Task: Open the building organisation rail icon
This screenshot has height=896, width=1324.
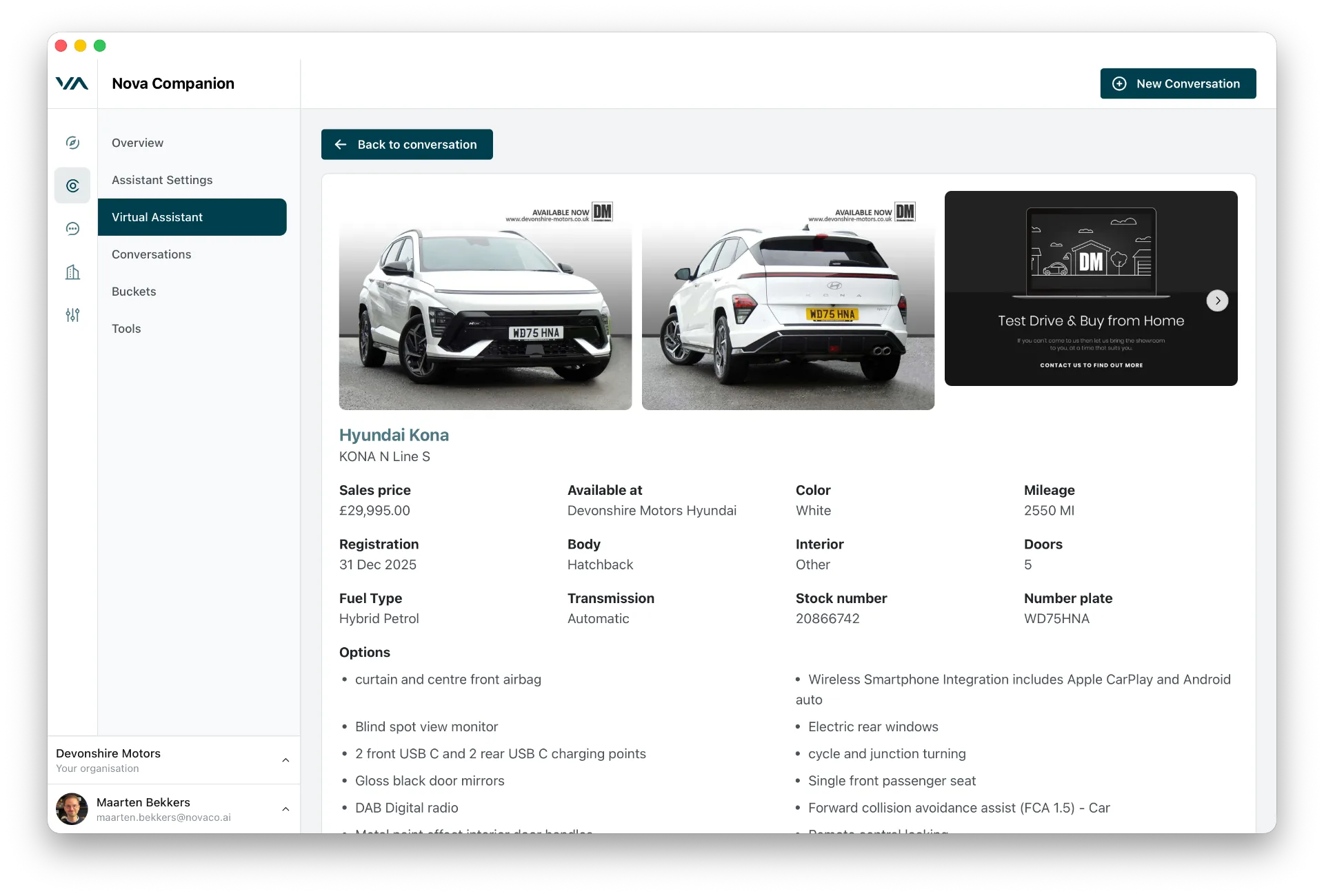Action: [72, 272]
